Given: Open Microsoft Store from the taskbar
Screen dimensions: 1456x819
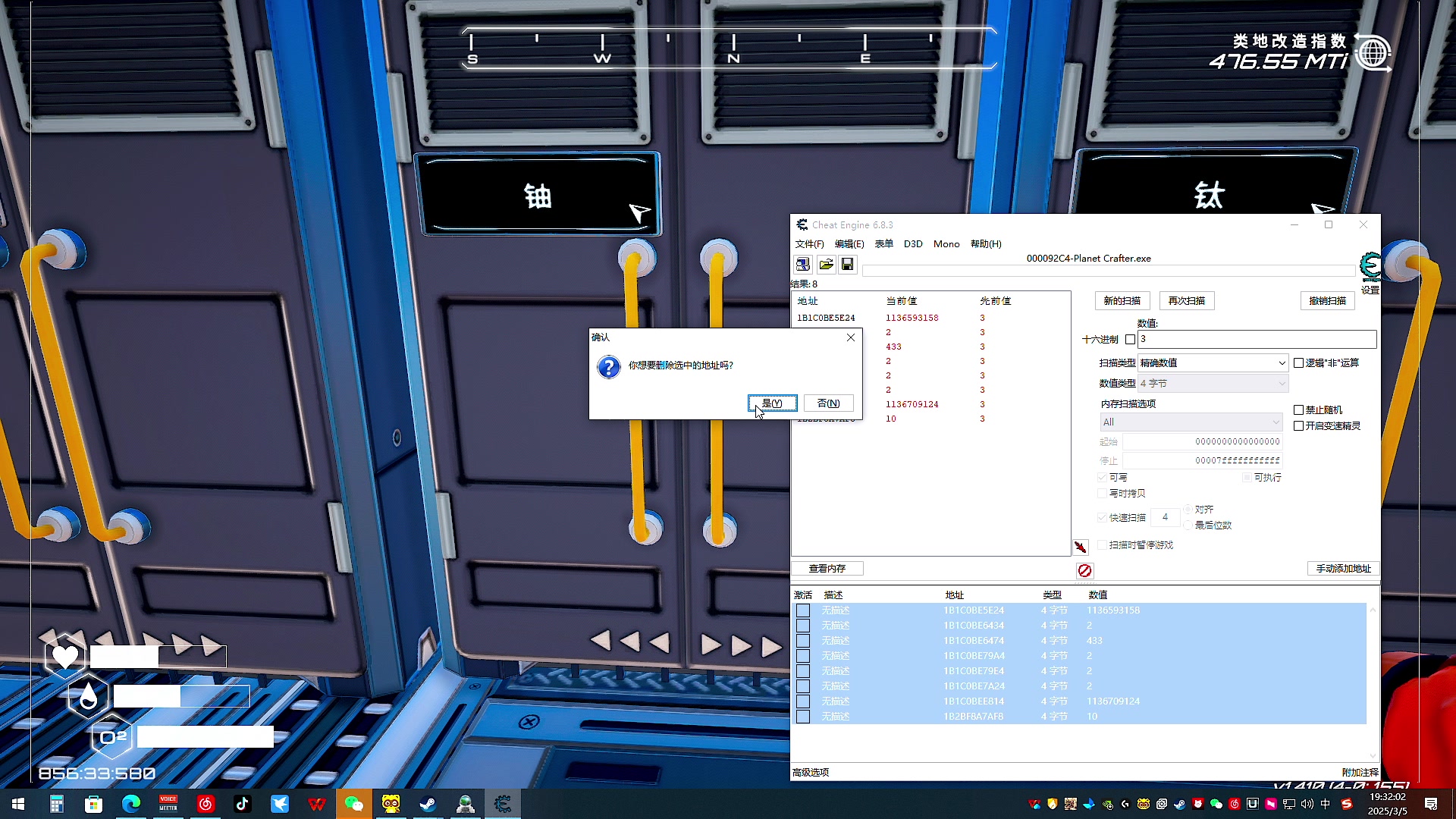Looking at the screenshot, I should [93, 804].
